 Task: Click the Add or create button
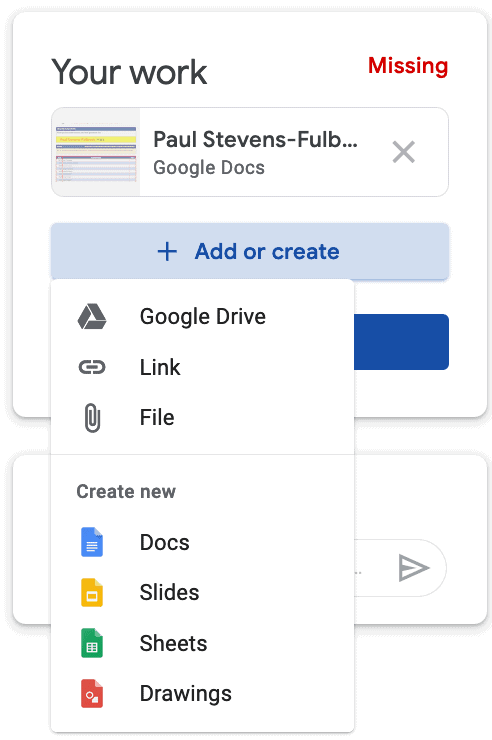coord(250,252)
